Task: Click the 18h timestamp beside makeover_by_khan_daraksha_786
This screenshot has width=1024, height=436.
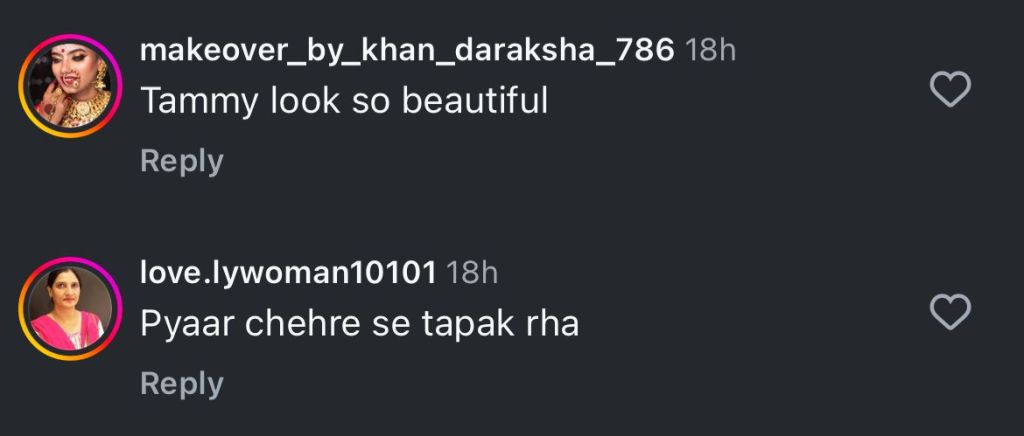Action: pos(710,51)
